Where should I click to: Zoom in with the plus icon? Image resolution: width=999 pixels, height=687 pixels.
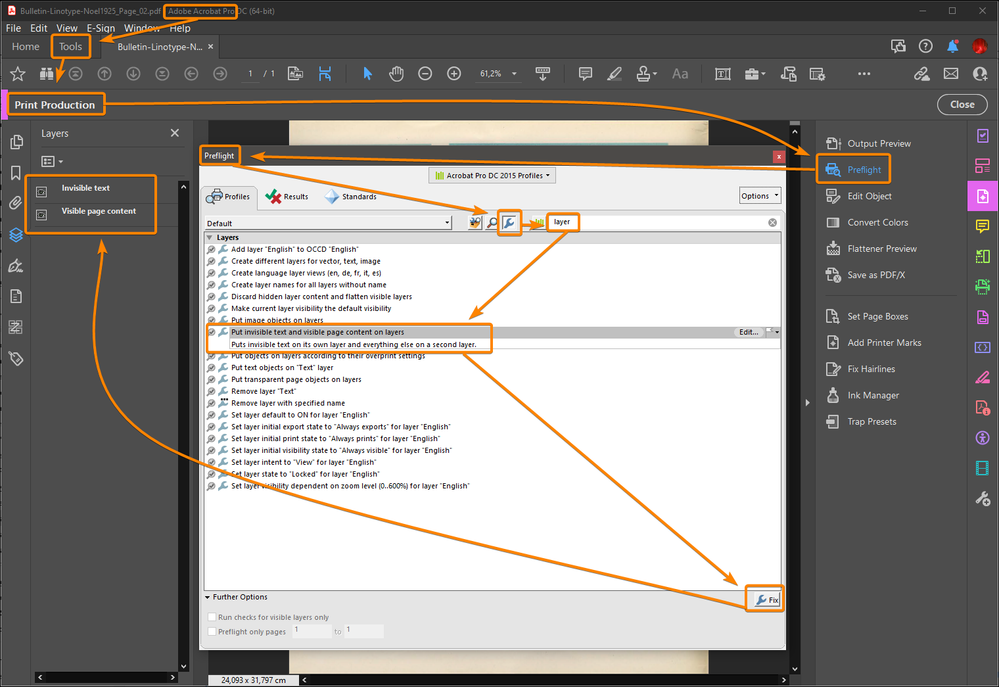tap(454, 74)
